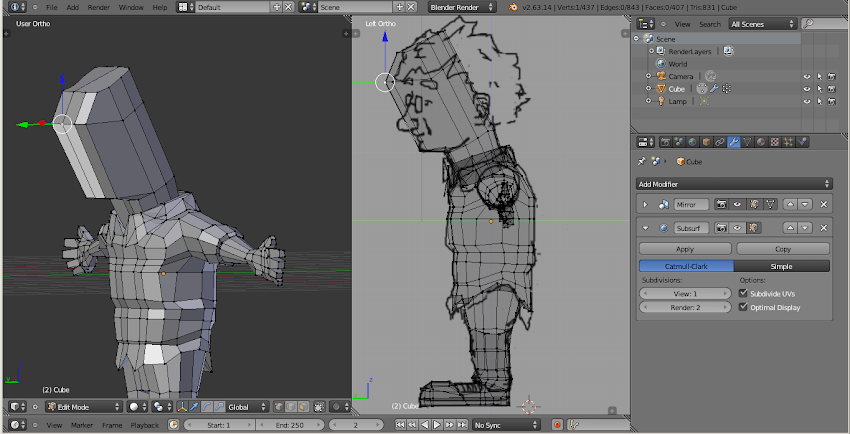Open the Edit Mode selector dropdown
The width and height of the screenshot is (850, 434).
[x=84, y=407]
